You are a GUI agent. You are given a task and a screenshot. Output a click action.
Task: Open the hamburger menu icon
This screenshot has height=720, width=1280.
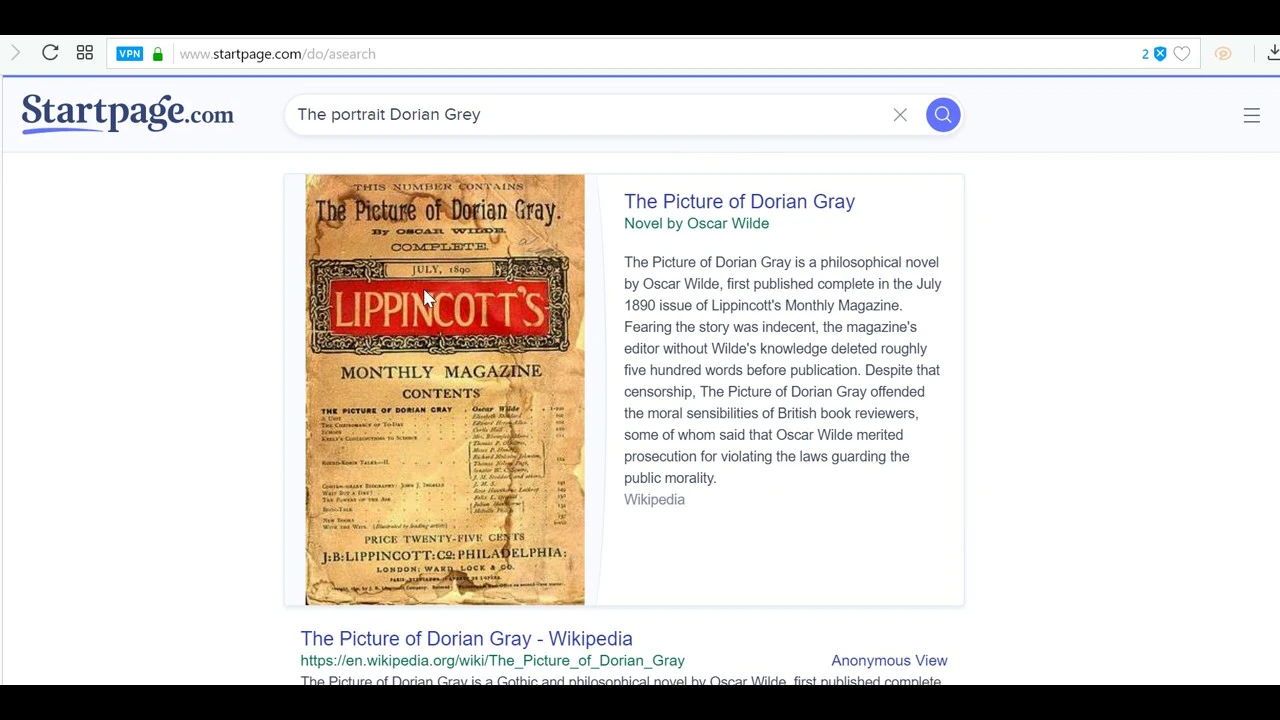(x=1252, y=115)
